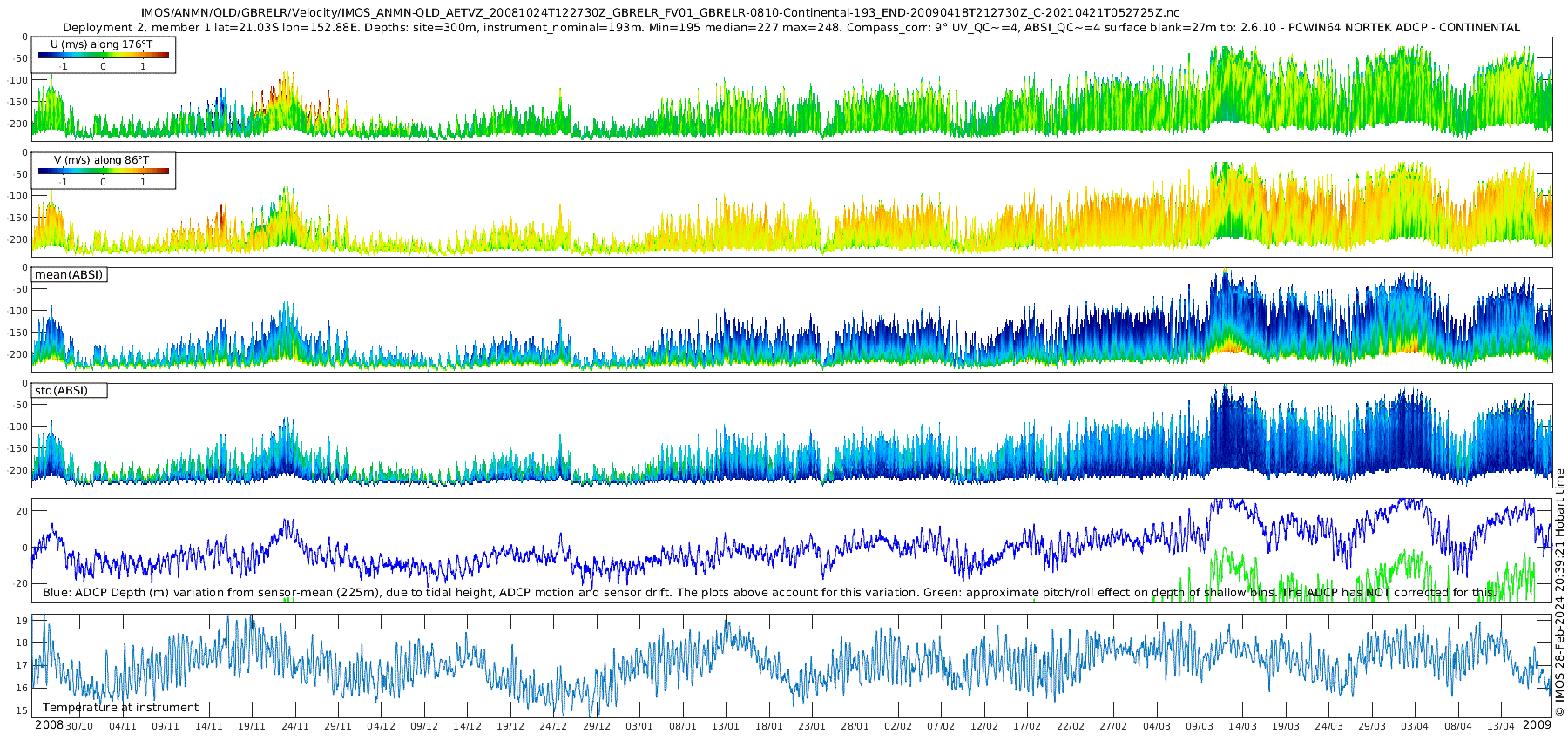Click the ADCP Depth variation description text
The width and height of the screenshot is (1568, 740).
click(769, 592)
